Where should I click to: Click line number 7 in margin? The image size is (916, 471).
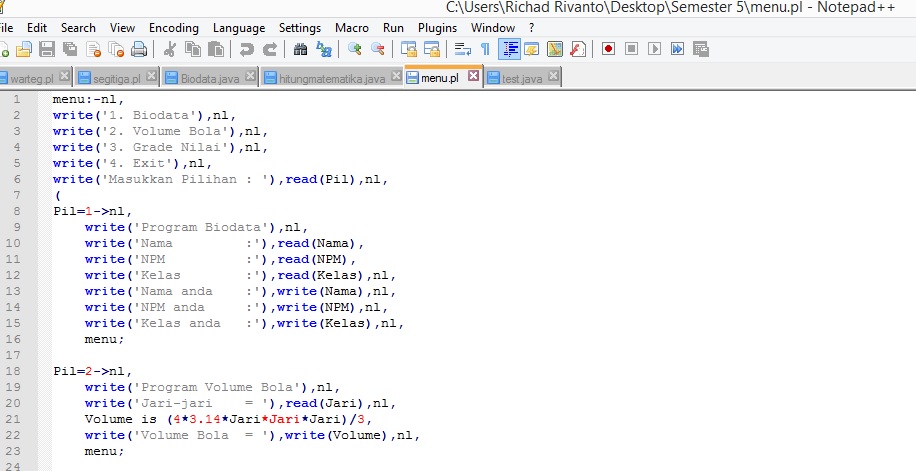[16, 195]
